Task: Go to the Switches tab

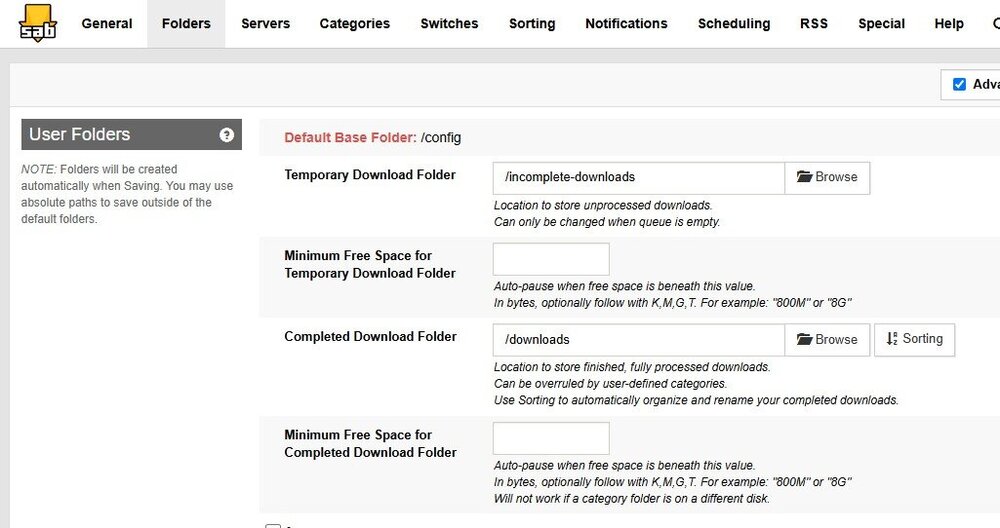Action: pyautogui.click(x=449, y=24)
